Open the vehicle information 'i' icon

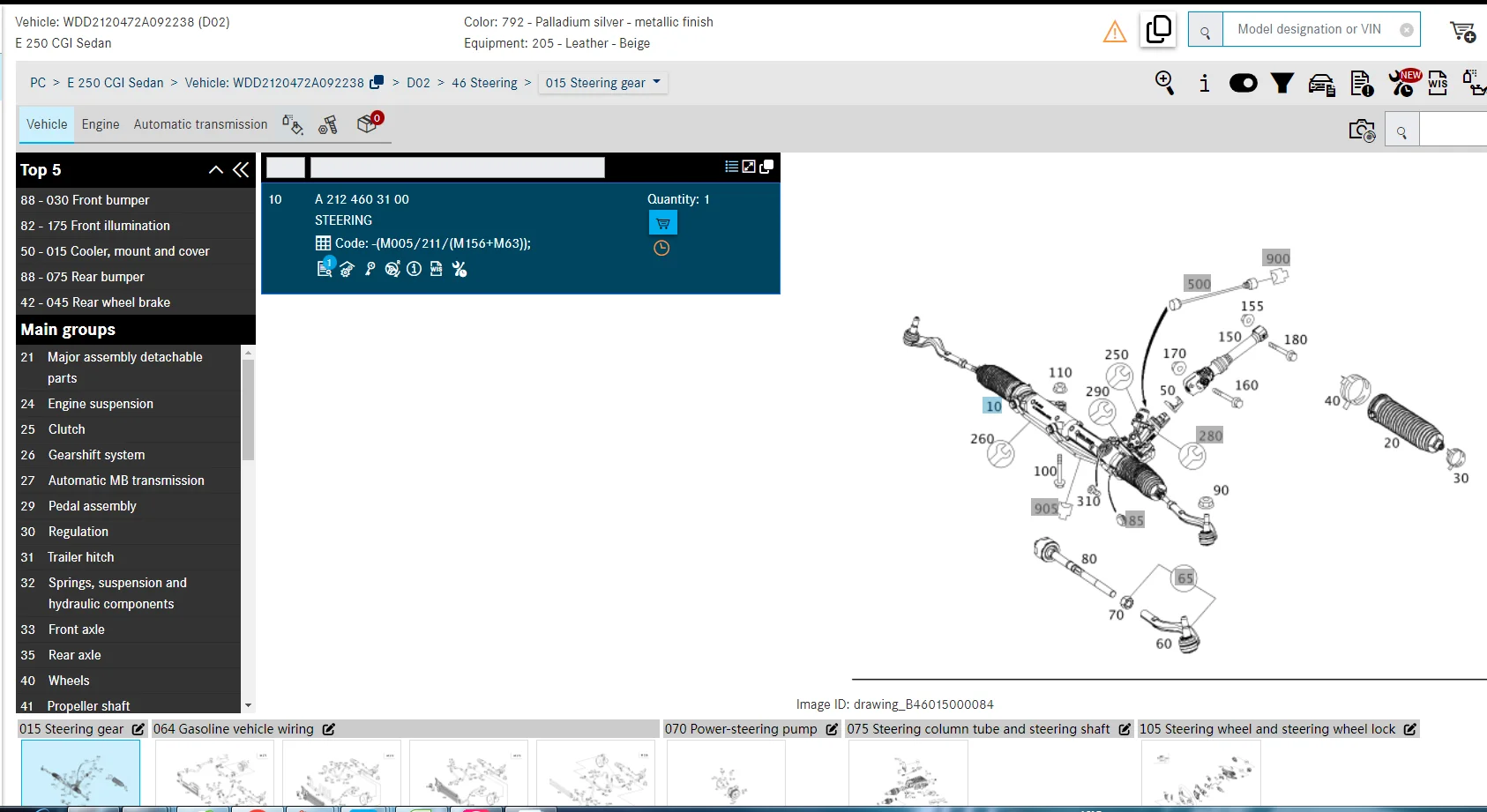pyautogui.click(x=1204, y=83)
